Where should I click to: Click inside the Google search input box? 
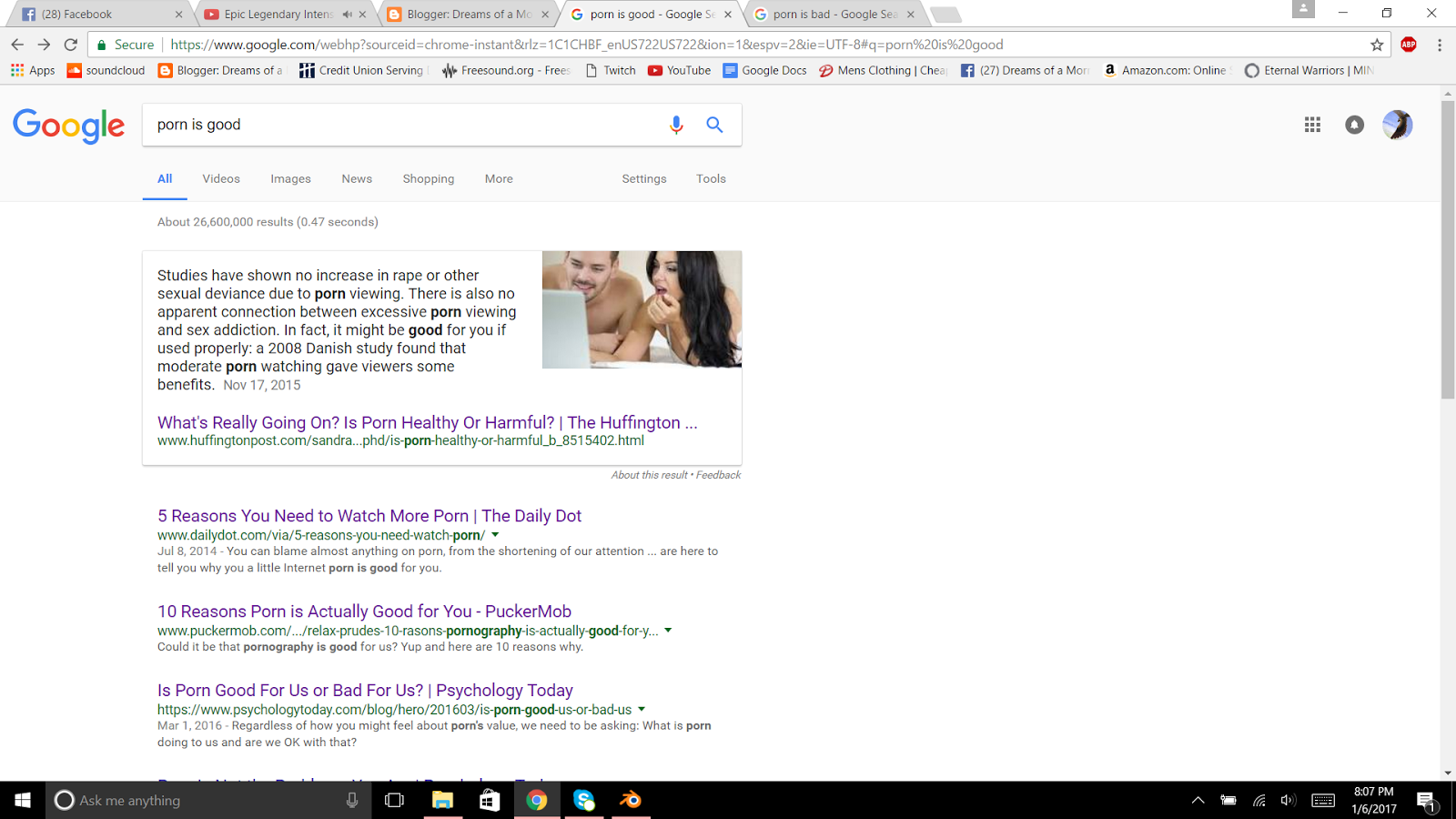pos(405,125)
